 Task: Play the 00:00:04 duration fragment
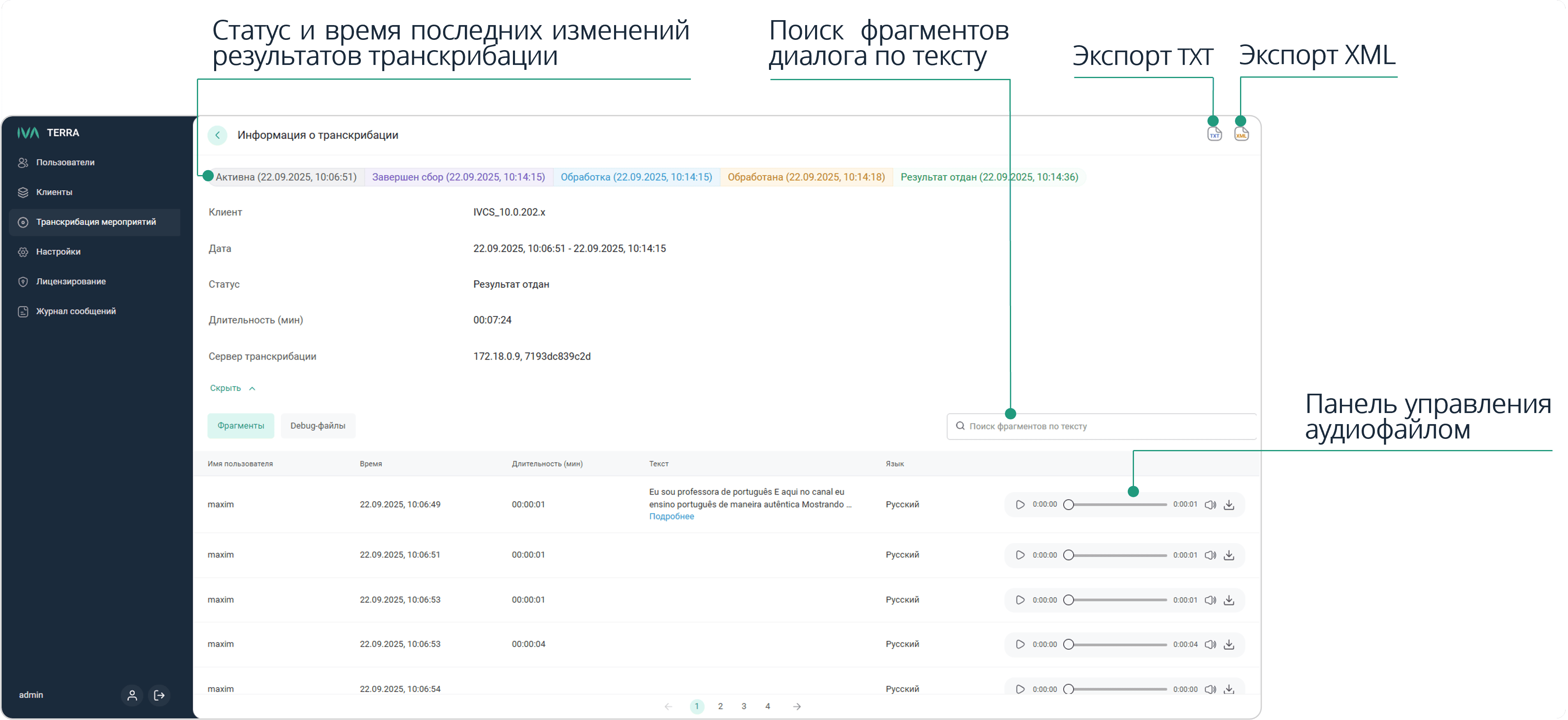(1020, 644)
